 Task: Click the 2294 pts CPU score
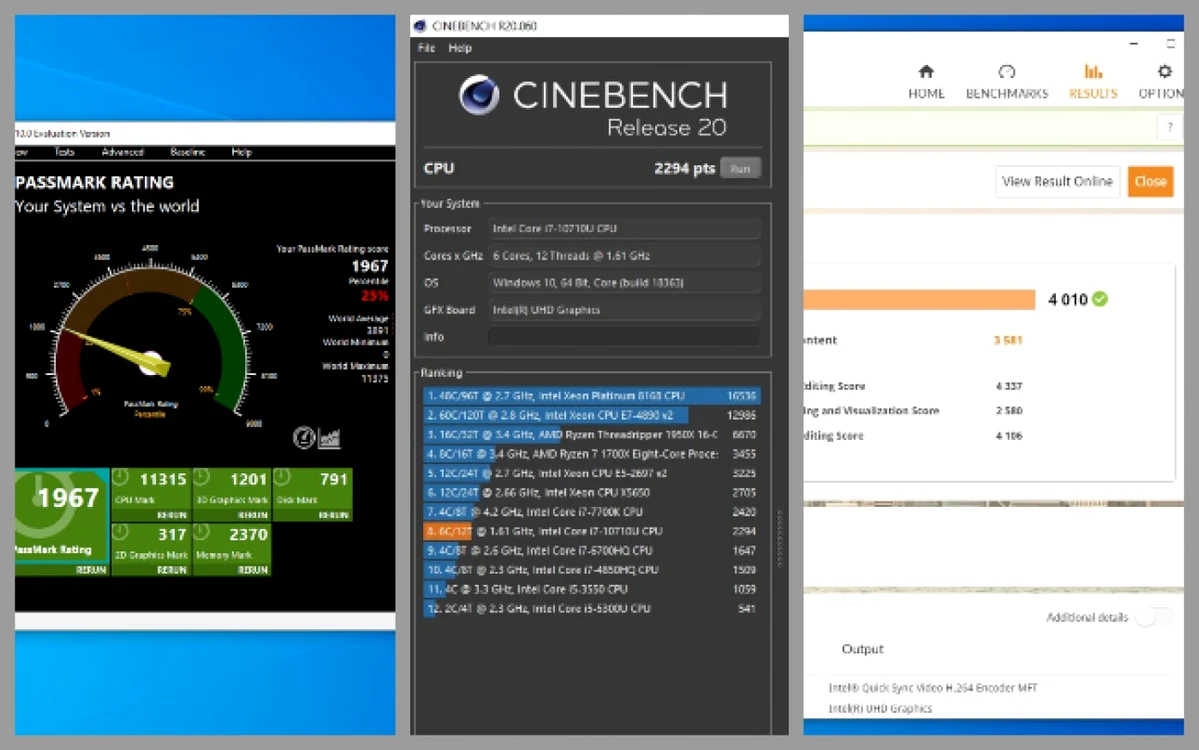point(684,168)
